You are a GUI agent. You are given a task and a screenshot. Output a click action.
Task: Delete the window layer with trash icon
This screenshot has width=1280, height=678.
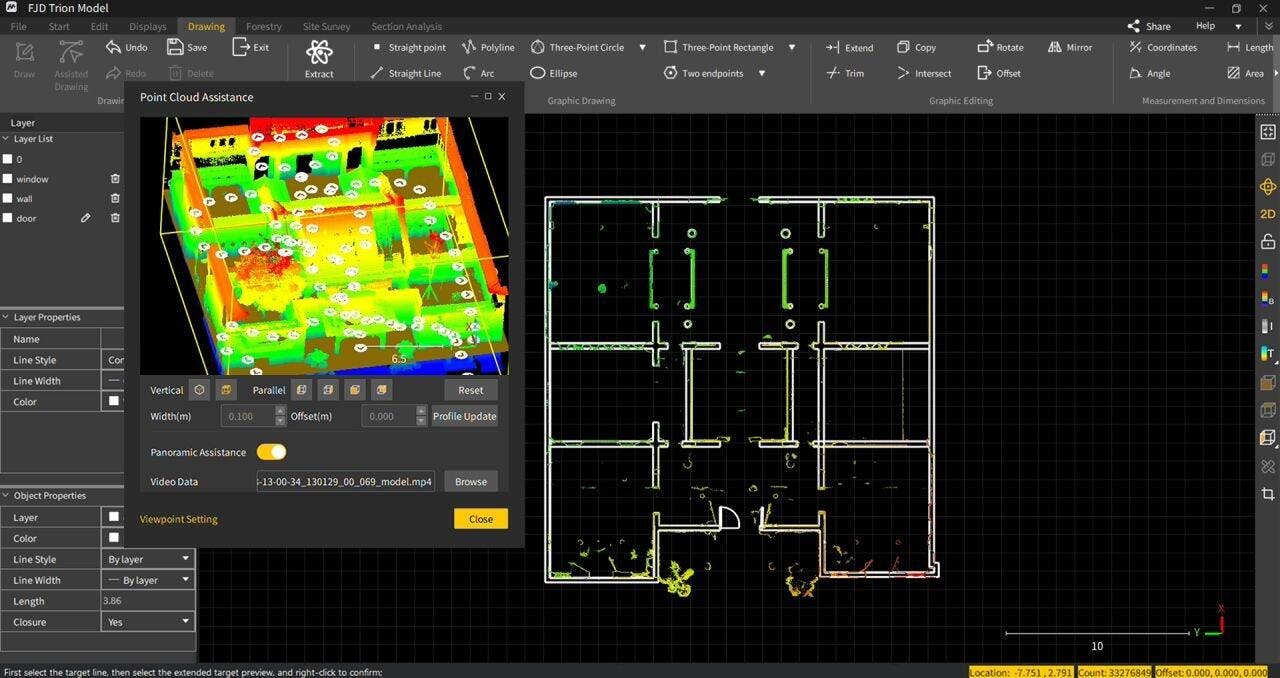click(x=115, y=179)
